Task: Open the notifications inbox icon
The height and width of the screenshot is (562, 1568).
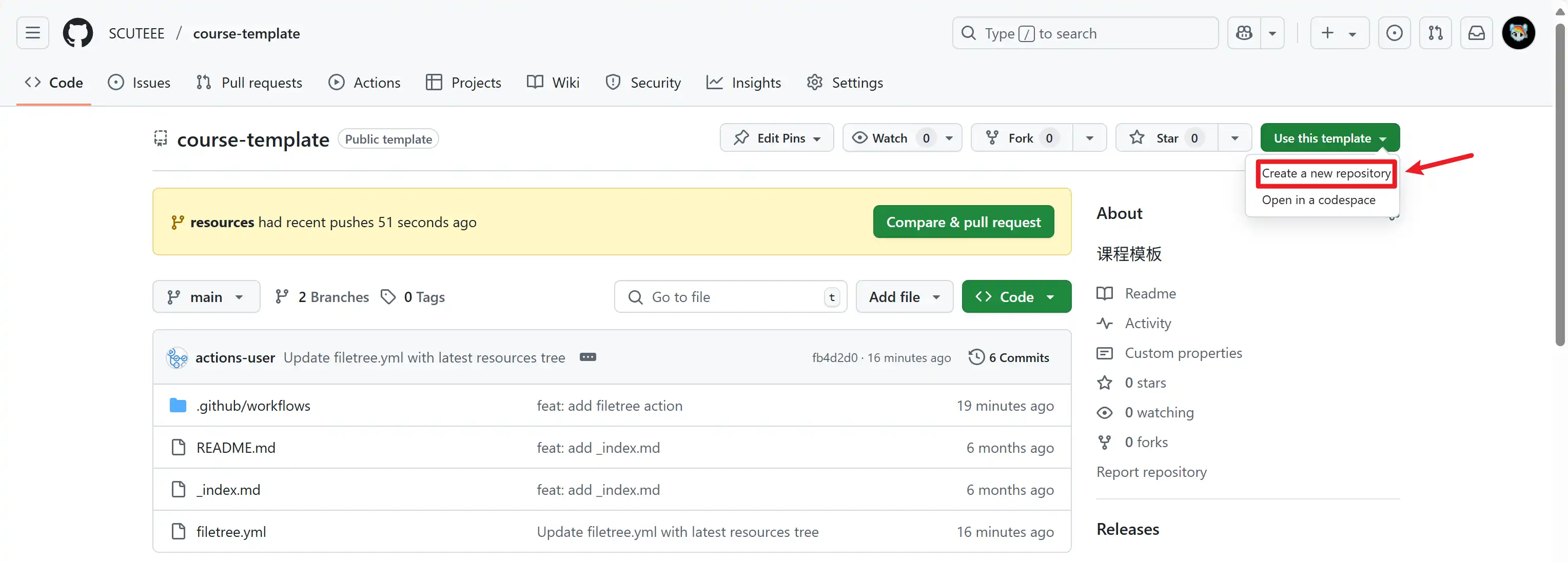Action: coord(1477,33)
